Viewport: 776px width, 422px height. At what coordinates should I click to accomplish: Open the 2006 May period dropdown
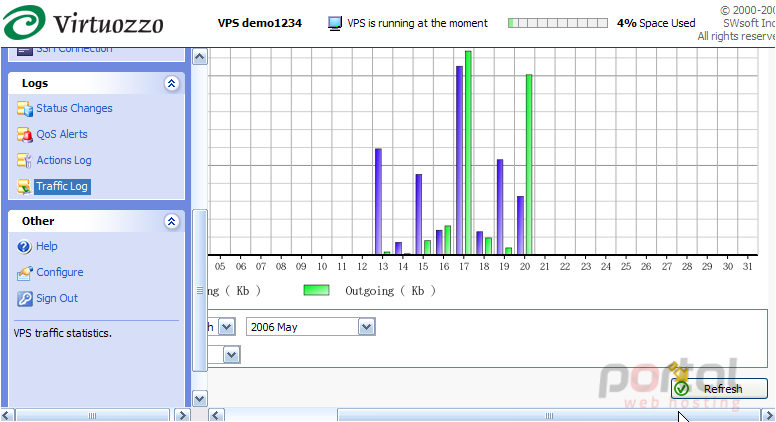366,327
